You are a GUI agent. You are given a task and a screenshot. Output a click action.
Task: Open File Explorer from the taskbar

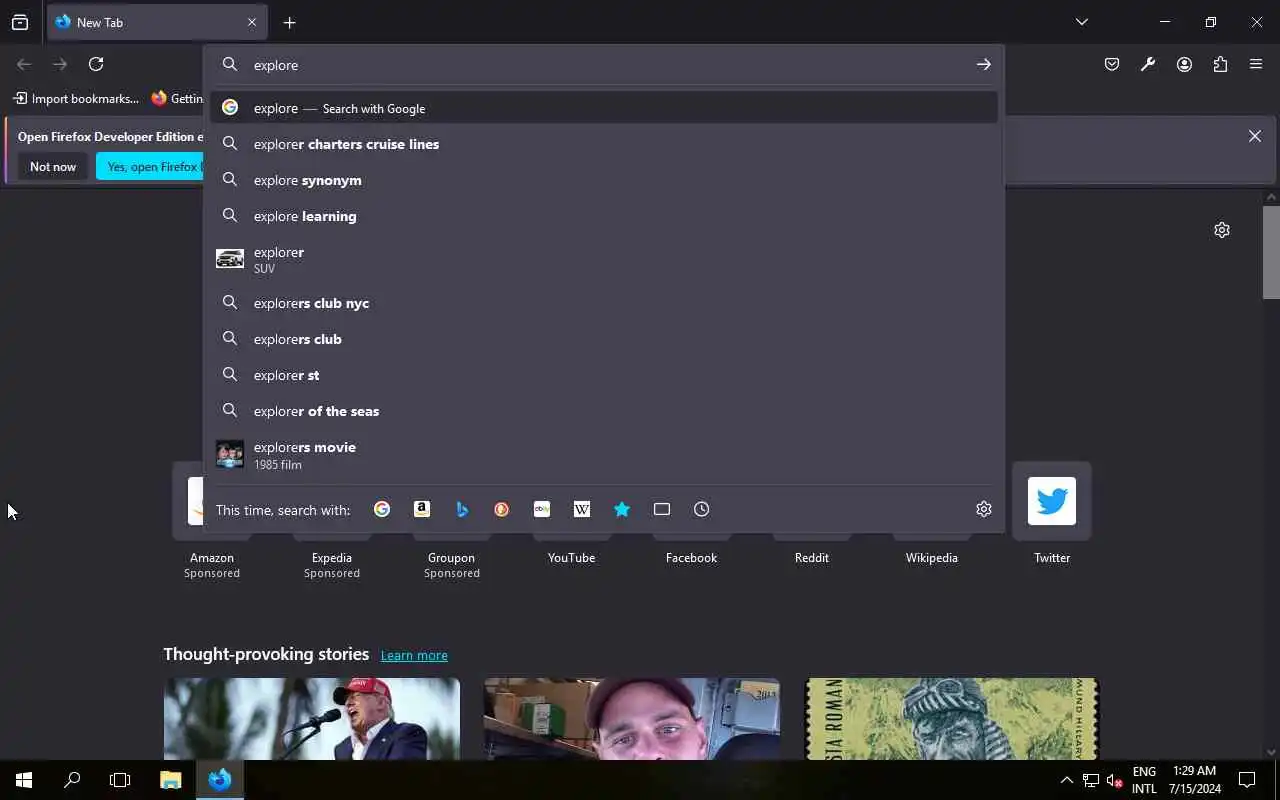click(171, 780)
